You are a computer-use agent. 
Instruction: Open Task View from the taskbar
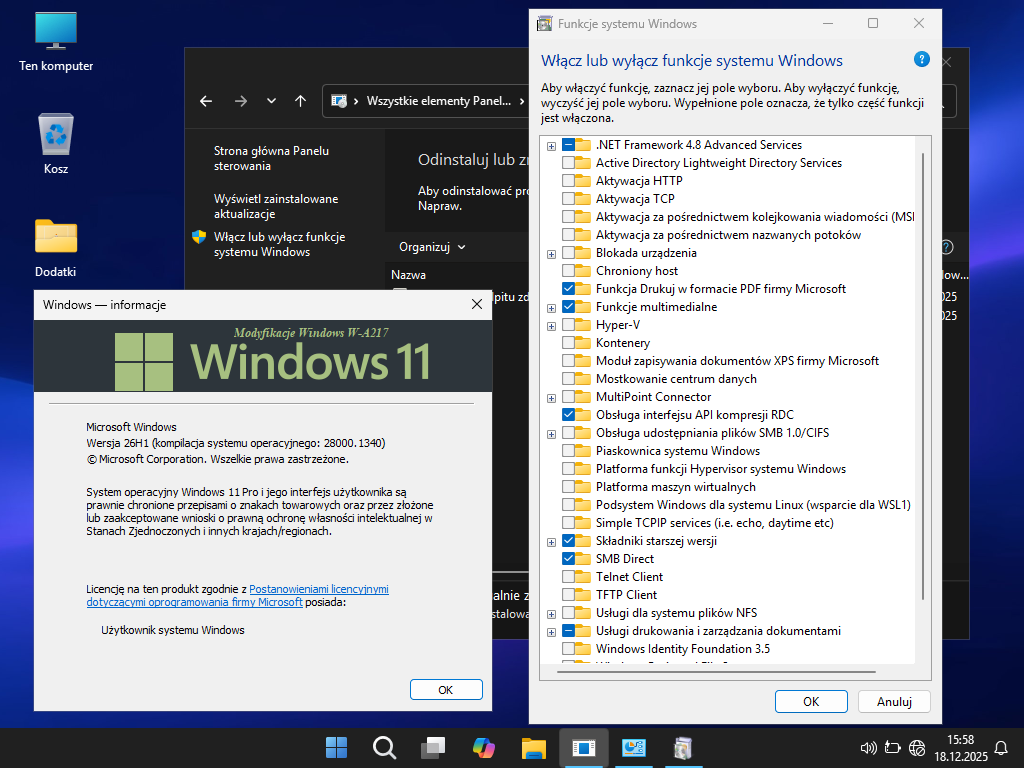tap(433, 747)
